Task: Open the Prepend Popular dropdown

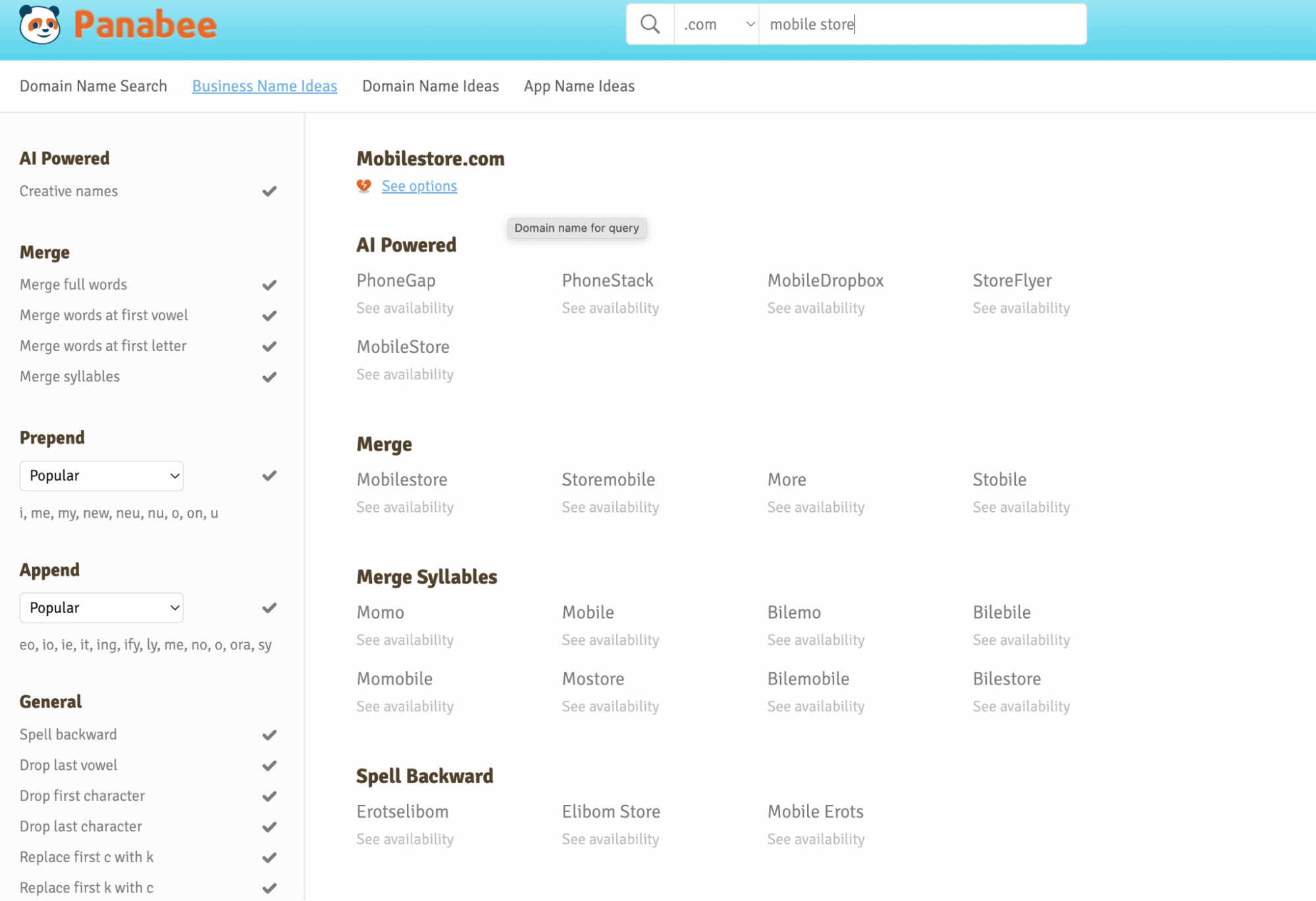Action: [101, 476]
